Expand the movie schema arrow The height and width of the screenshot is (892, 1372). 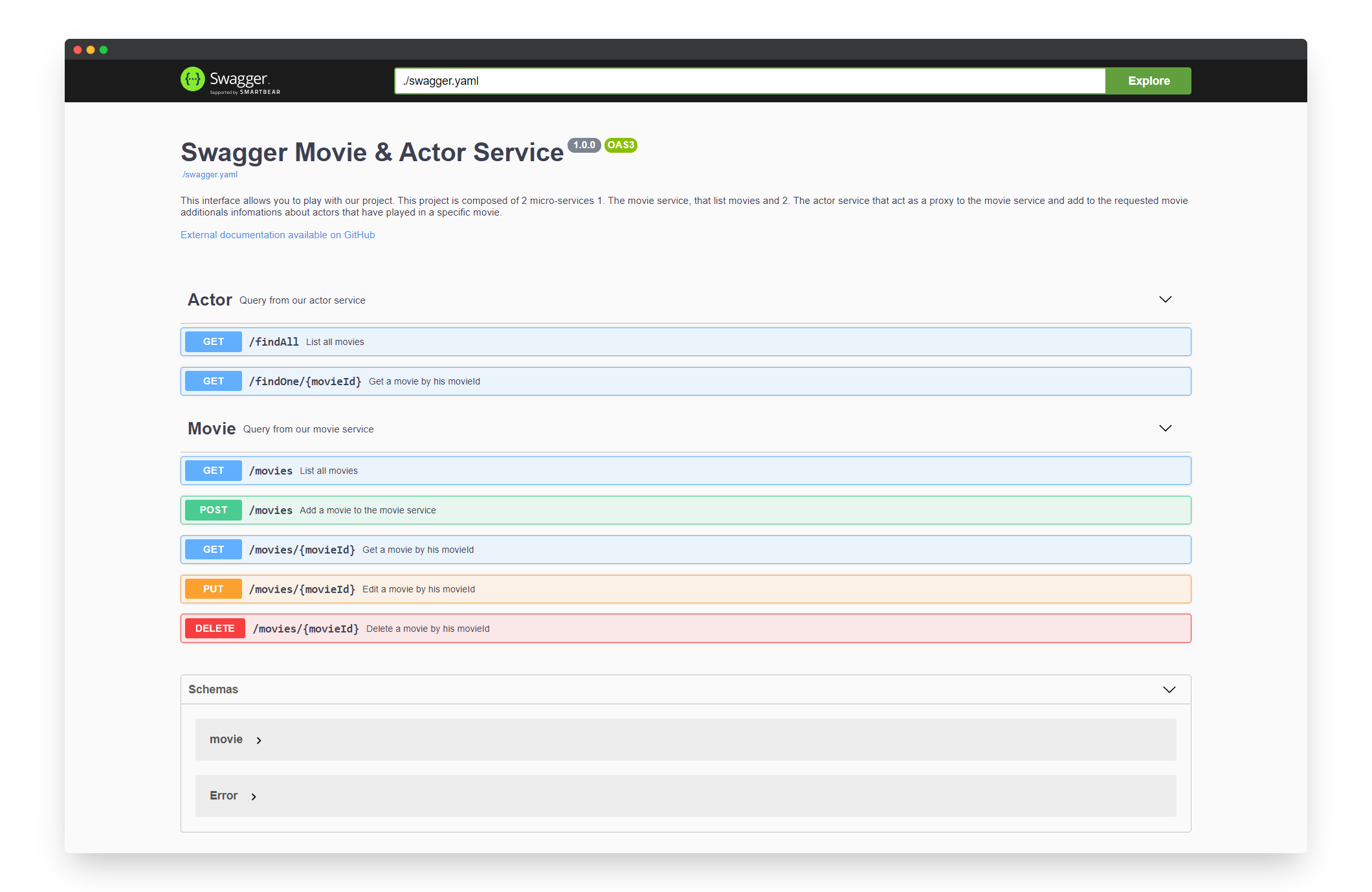[x=259, y=741]
